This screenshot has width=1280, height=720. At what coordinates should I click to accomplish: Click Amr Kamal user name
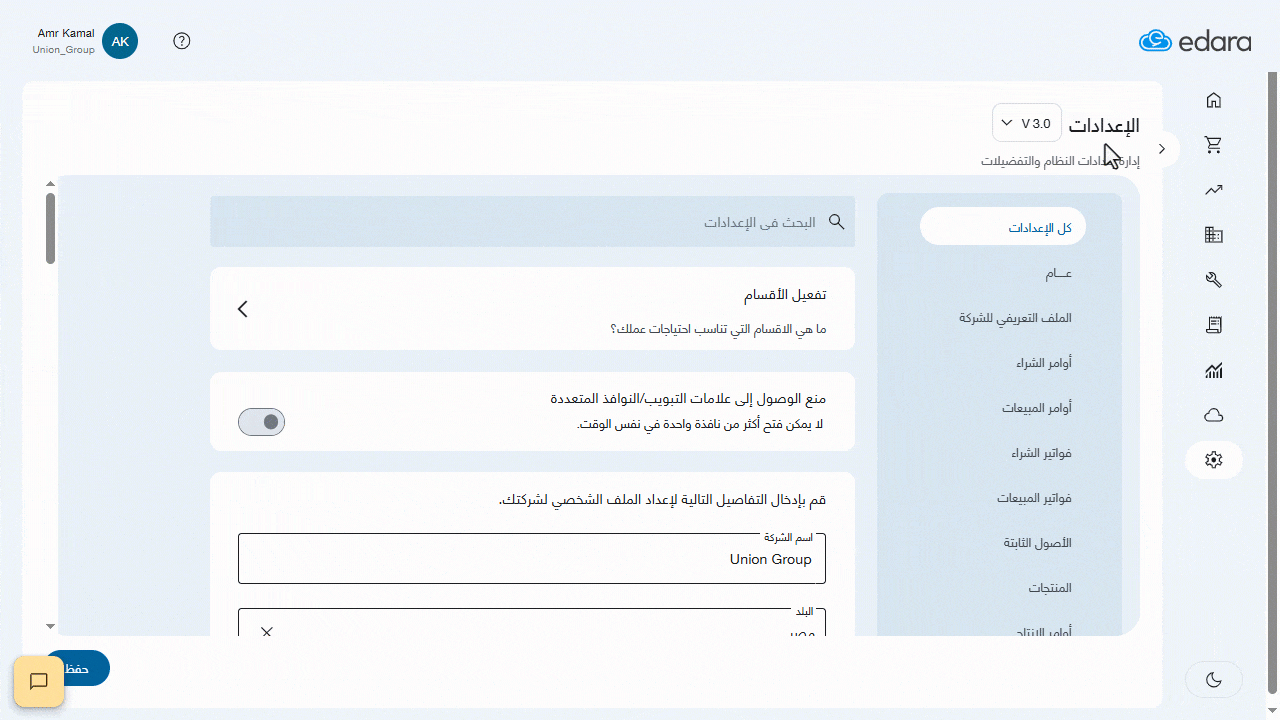pyautogui.click(x=66, y=33)
